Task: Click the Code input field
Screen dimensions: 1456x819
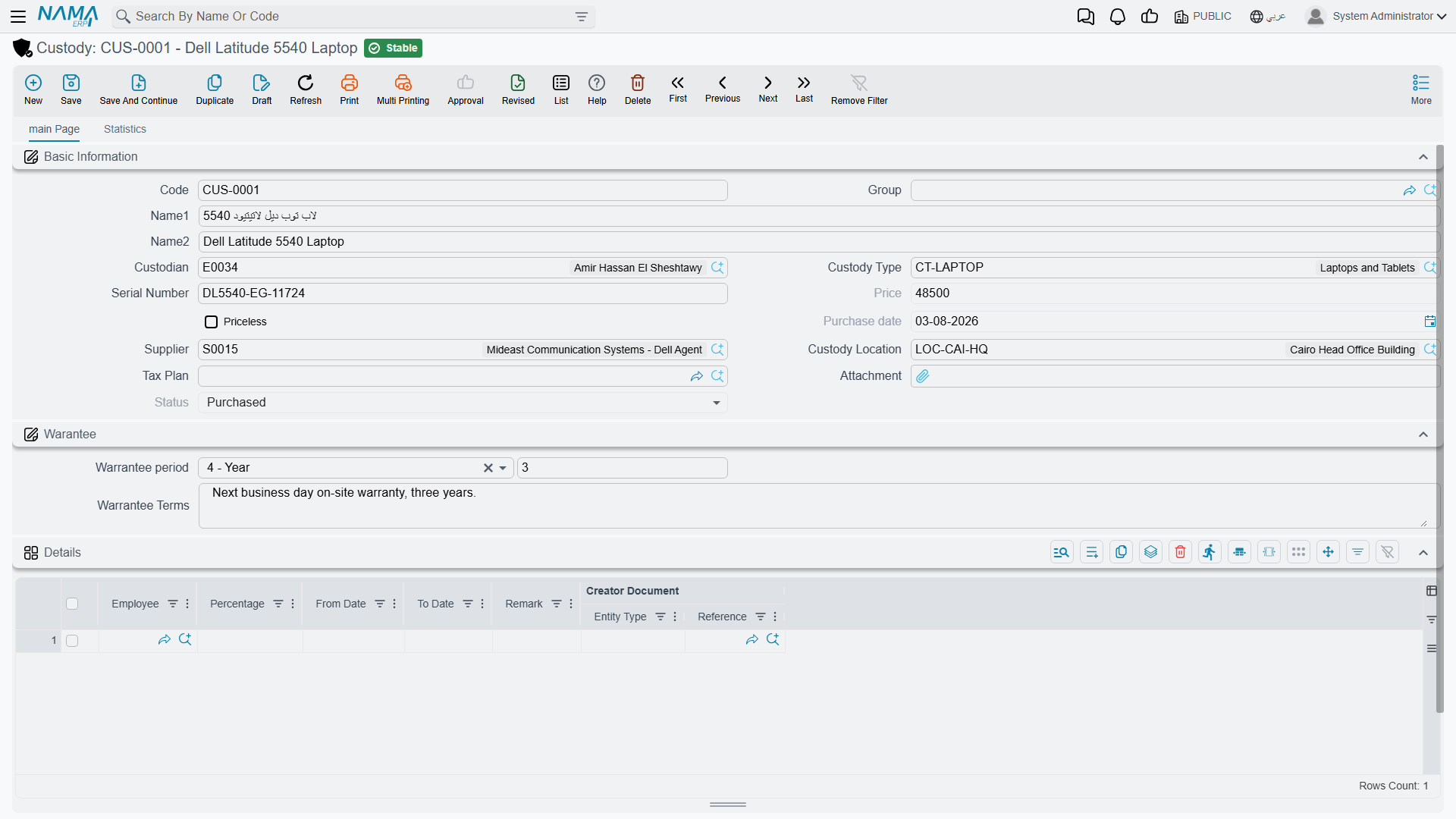Action: [x=463, y=190]
